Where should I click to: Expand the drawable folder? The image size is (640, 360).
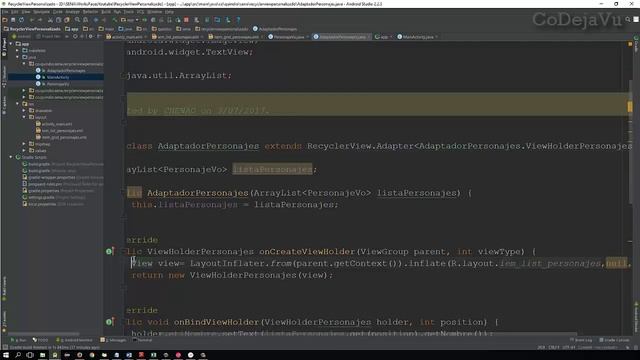(x=24, y=111)
